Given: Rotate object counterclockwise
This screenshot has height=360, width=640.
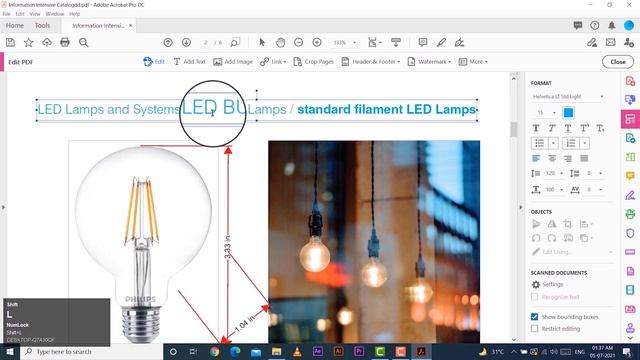Looking at the screenshot, I should (536, 238).
